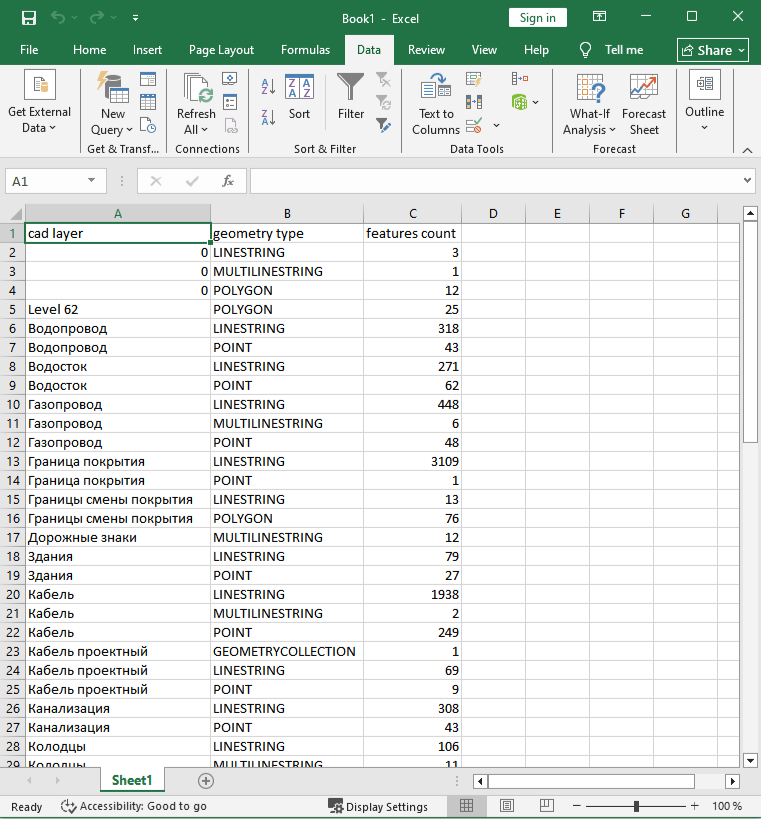The image size is (761, 819).
Task: Open the Formulas ribbon tab
Action: 305,50
